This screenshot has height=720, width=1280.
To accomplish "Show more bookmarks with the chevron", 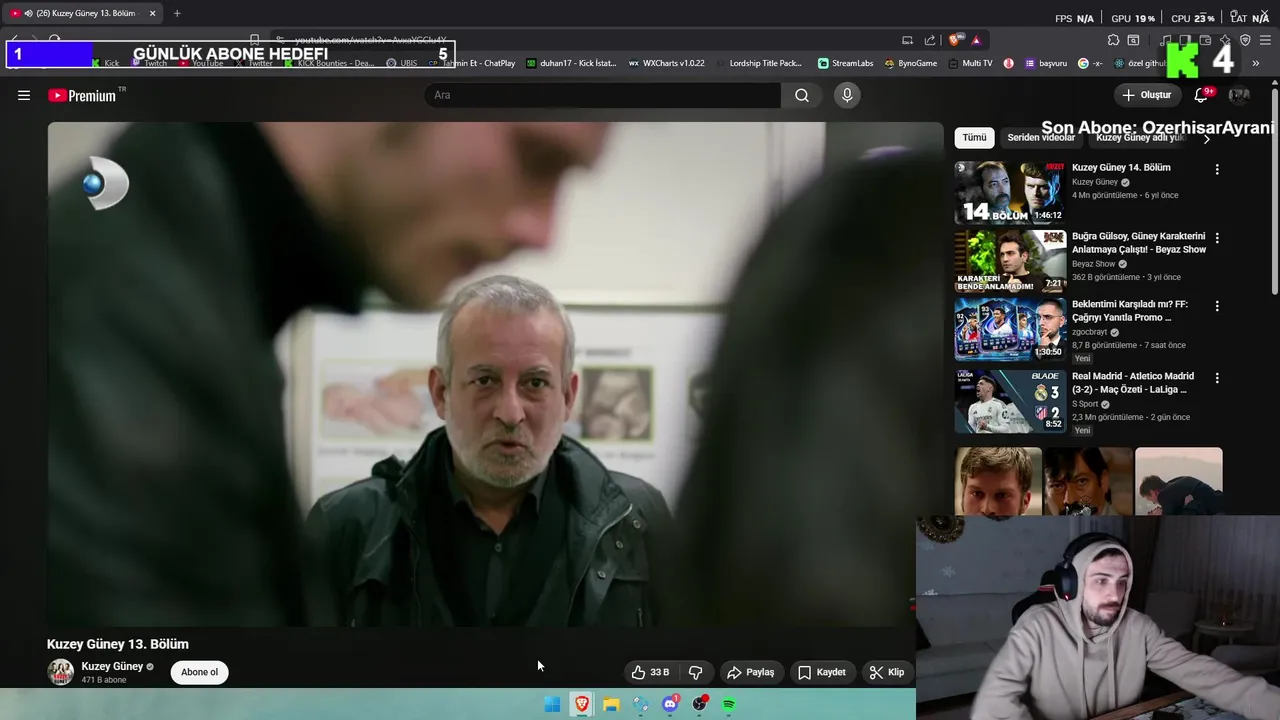I will click(1255, 63).
